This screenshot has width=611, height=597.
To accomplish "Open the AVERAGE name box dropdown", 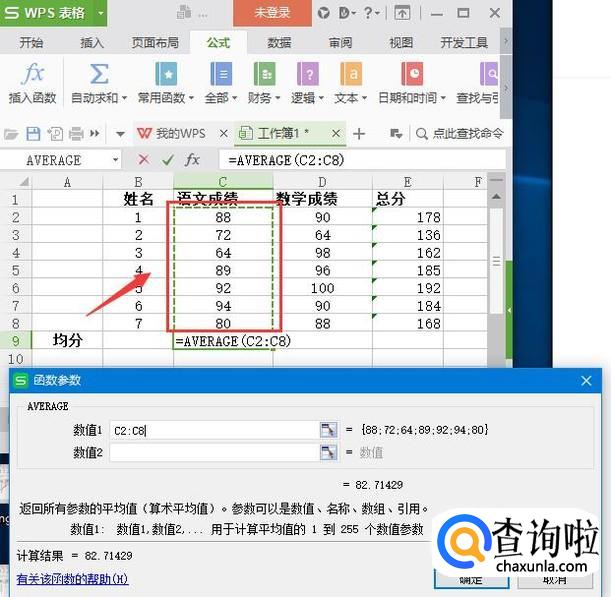I will (x=115, y=160).
